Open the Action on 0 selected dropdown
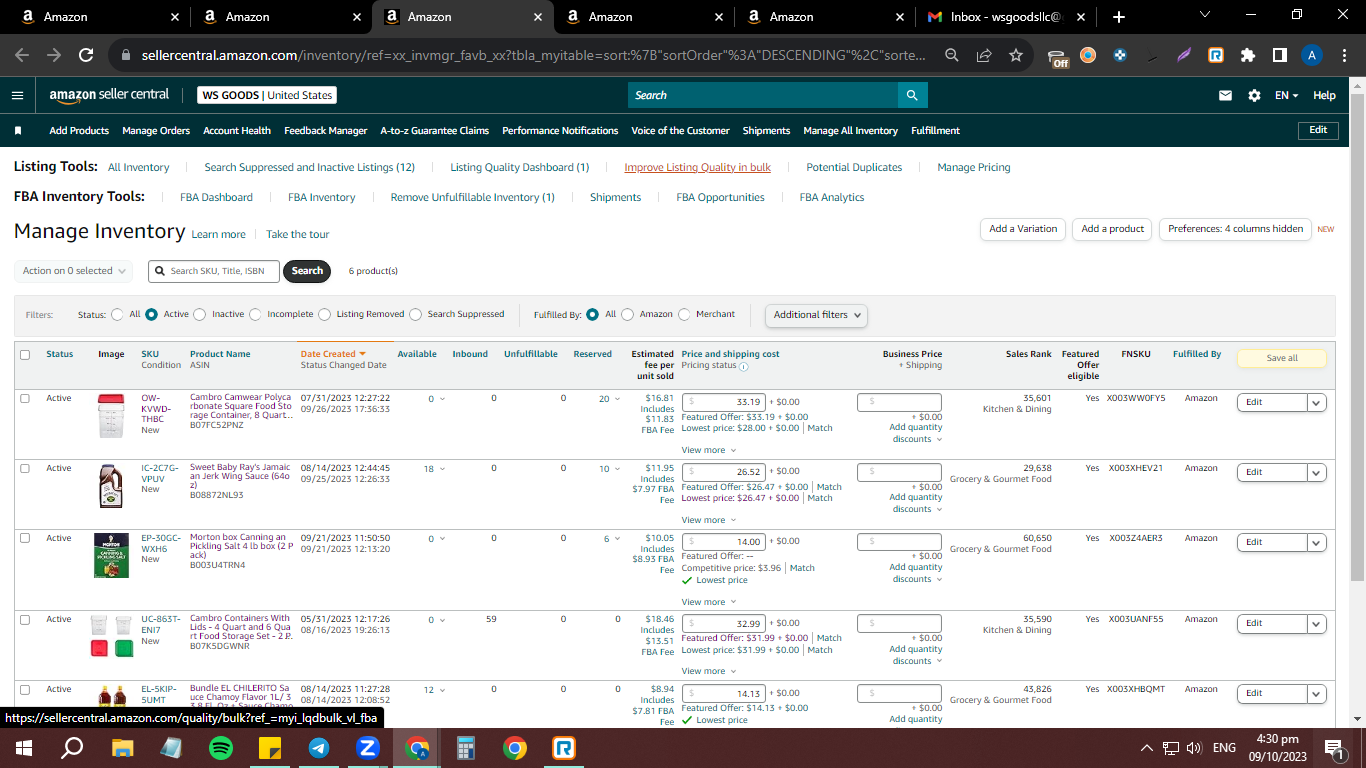 pyautogui.click(x=76, y=271)
